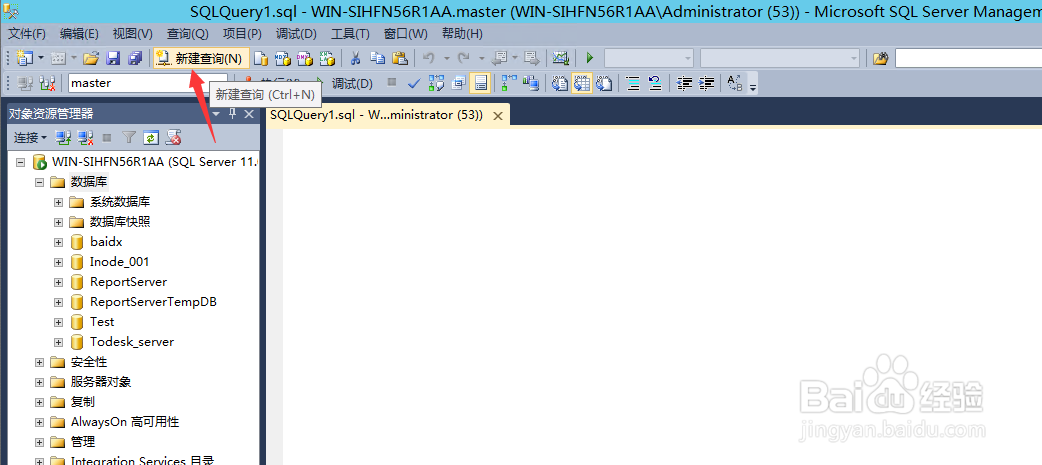
Task: Expand the 系统数据库 folder
Action: point(58,202)
